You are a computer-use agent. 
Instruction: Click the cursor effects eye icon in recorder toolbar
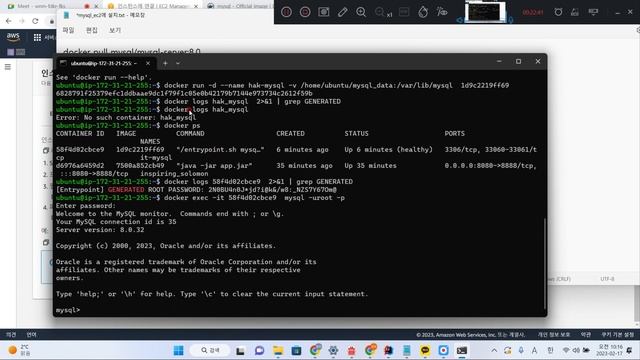click(x=442, y=12)
